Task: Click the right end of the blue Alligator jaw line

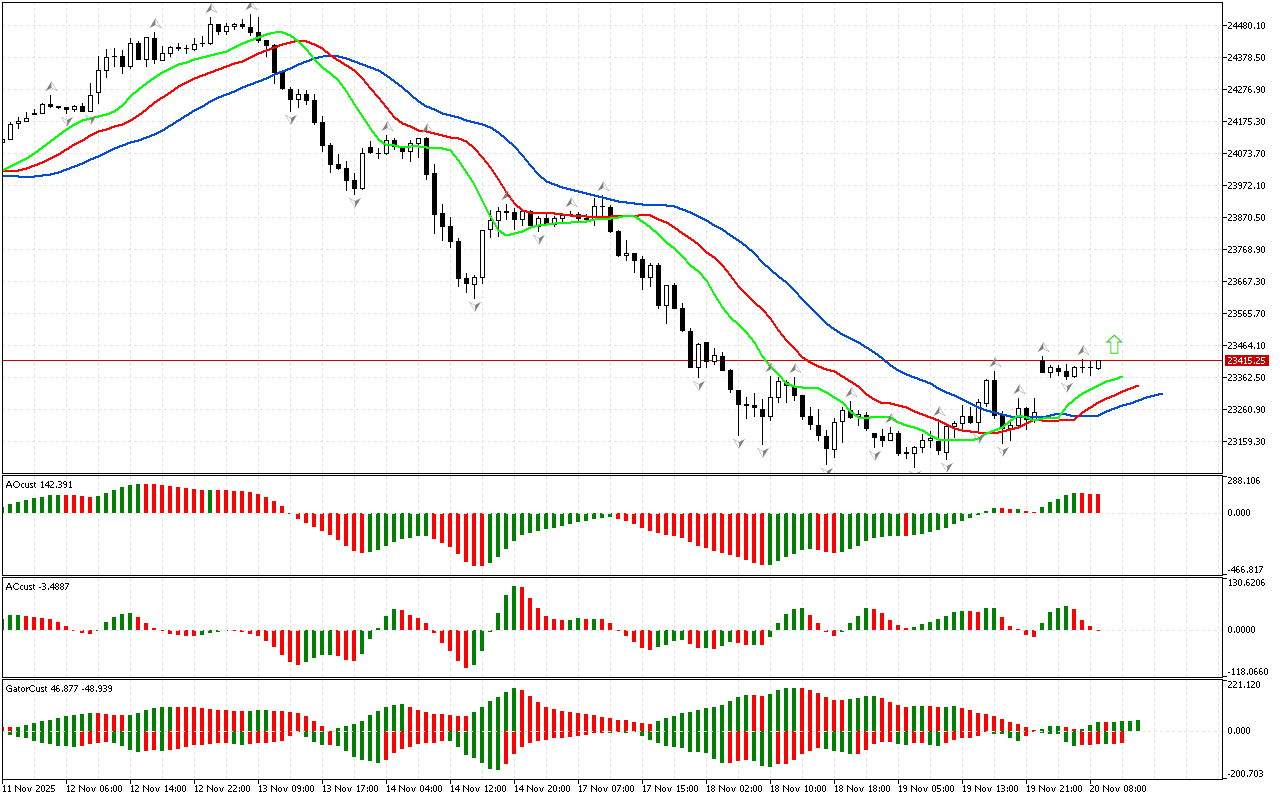Action: (1160, 394)
